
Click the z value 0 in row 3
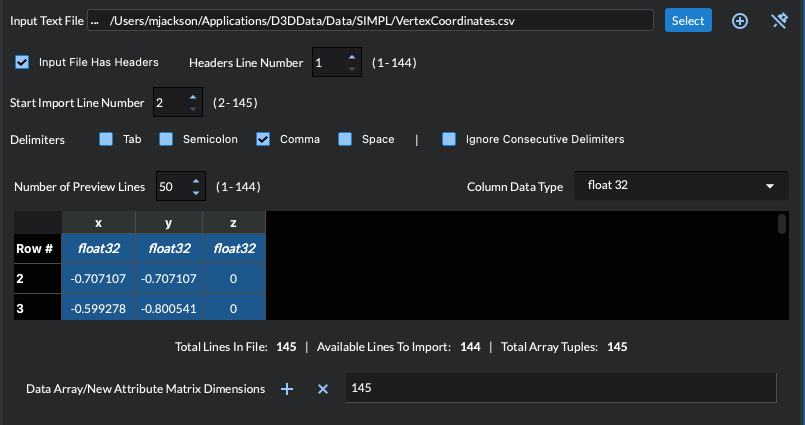tap(234, 307)
